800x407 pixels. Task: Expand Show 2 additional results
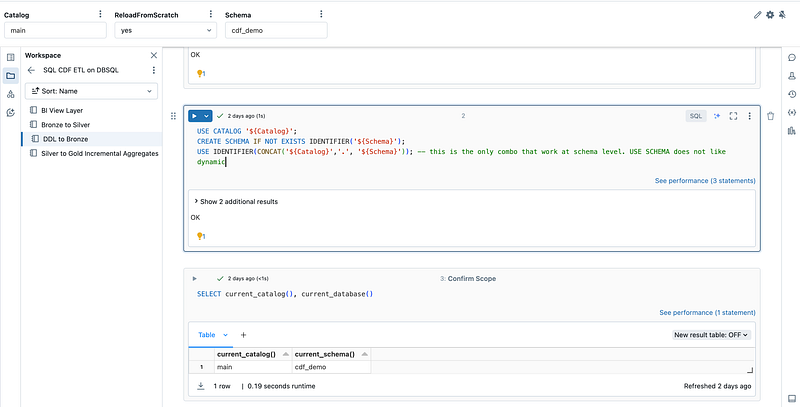[x=236, y=201]
